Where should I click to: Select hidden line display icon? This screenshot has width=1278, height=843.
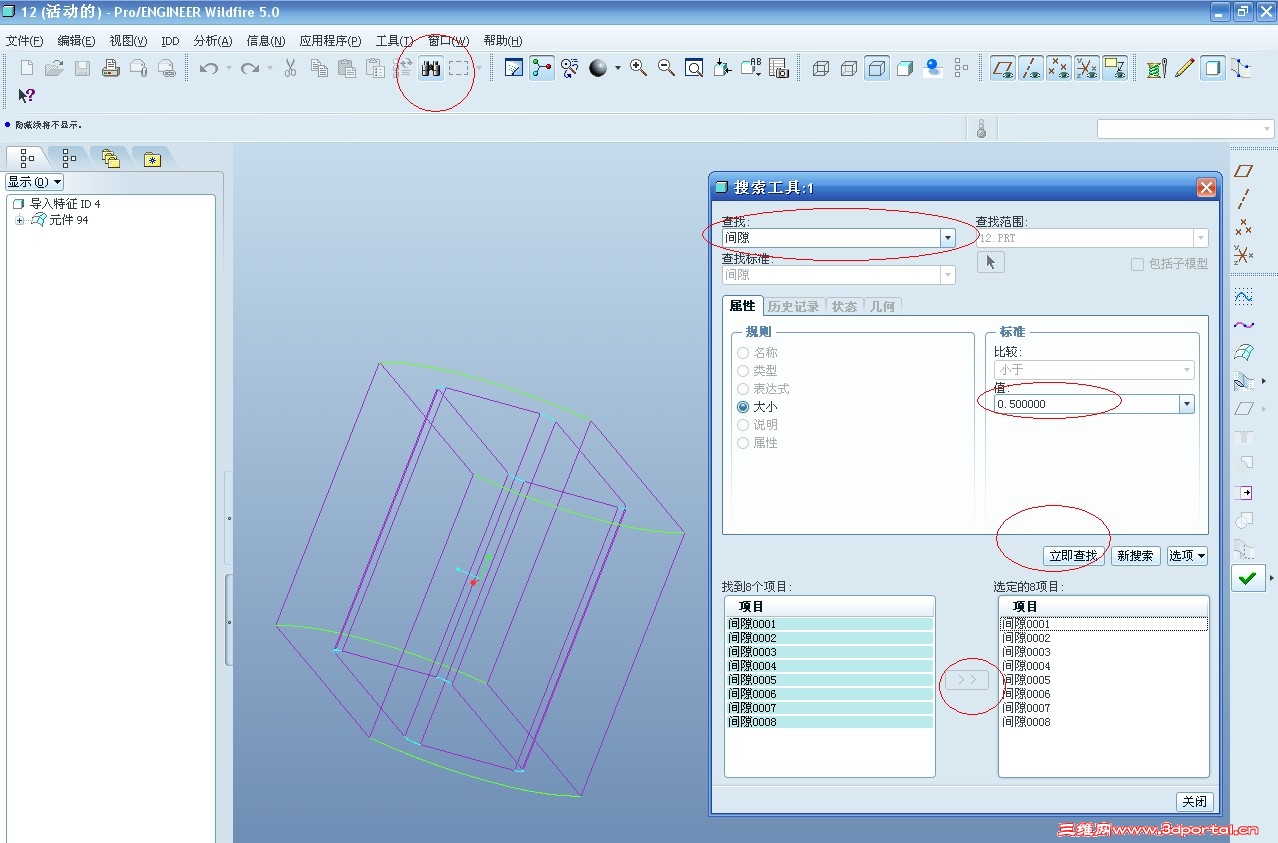click(x=849, y=68)
